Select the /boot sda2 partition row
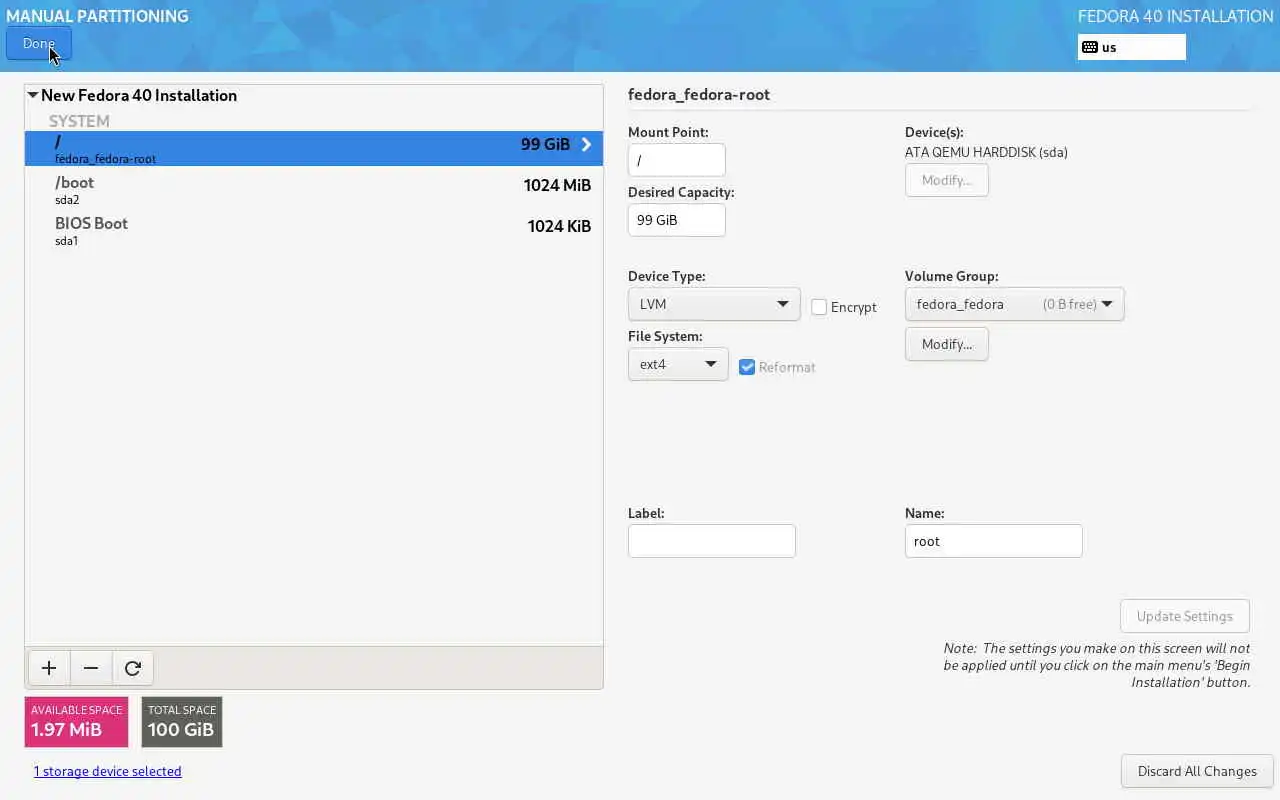Image resolution: width=1280 pixels, height=800 pixels. (x=314, y=189)
